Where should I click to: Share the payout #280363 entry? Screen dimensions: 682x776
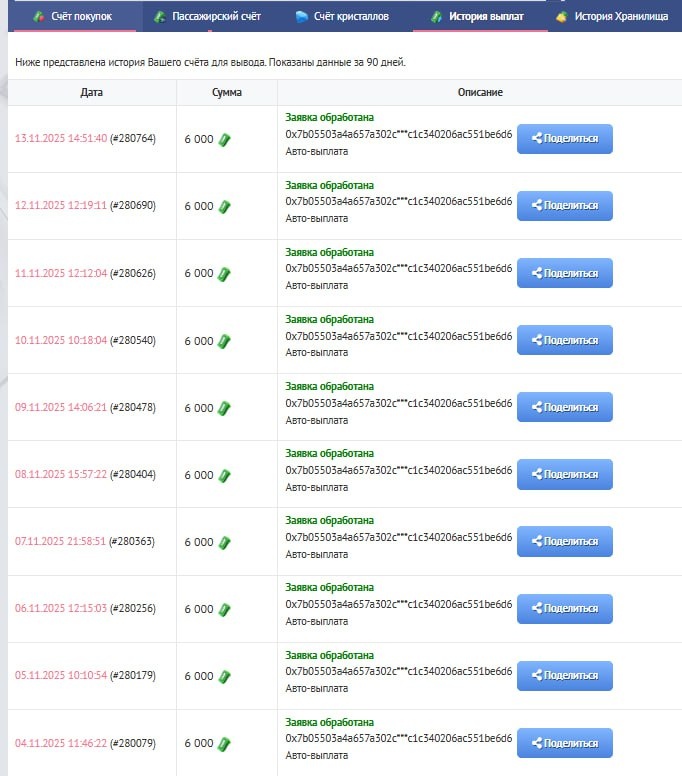[564, 541]
